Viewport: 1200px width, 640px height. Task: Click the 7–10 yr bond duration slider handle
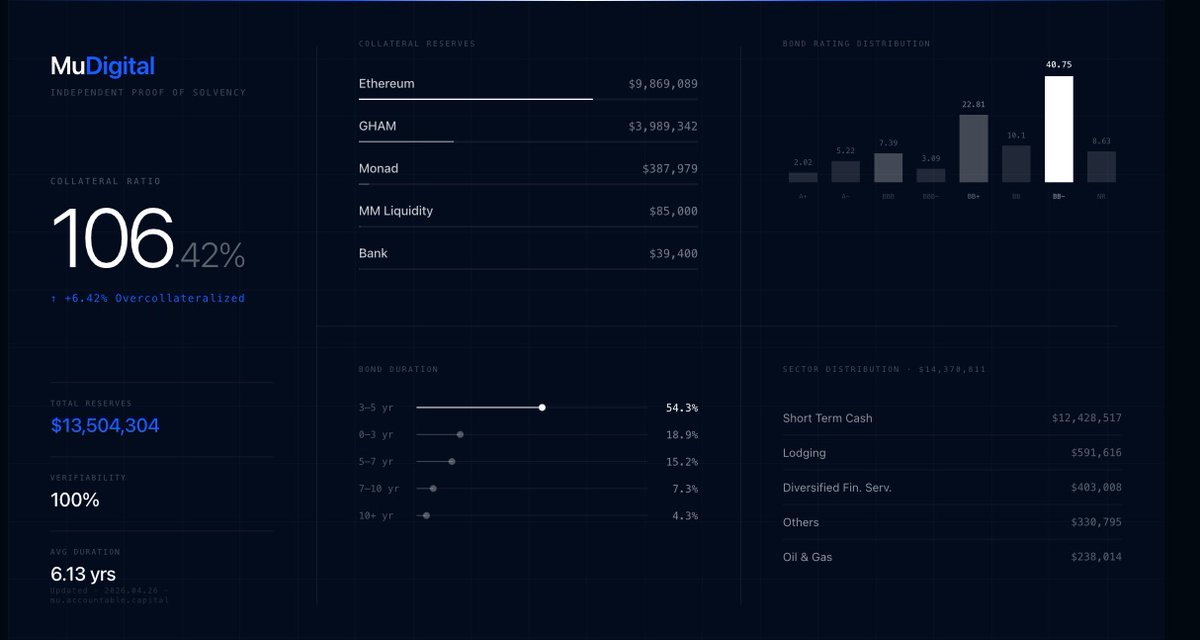point(433,489)
